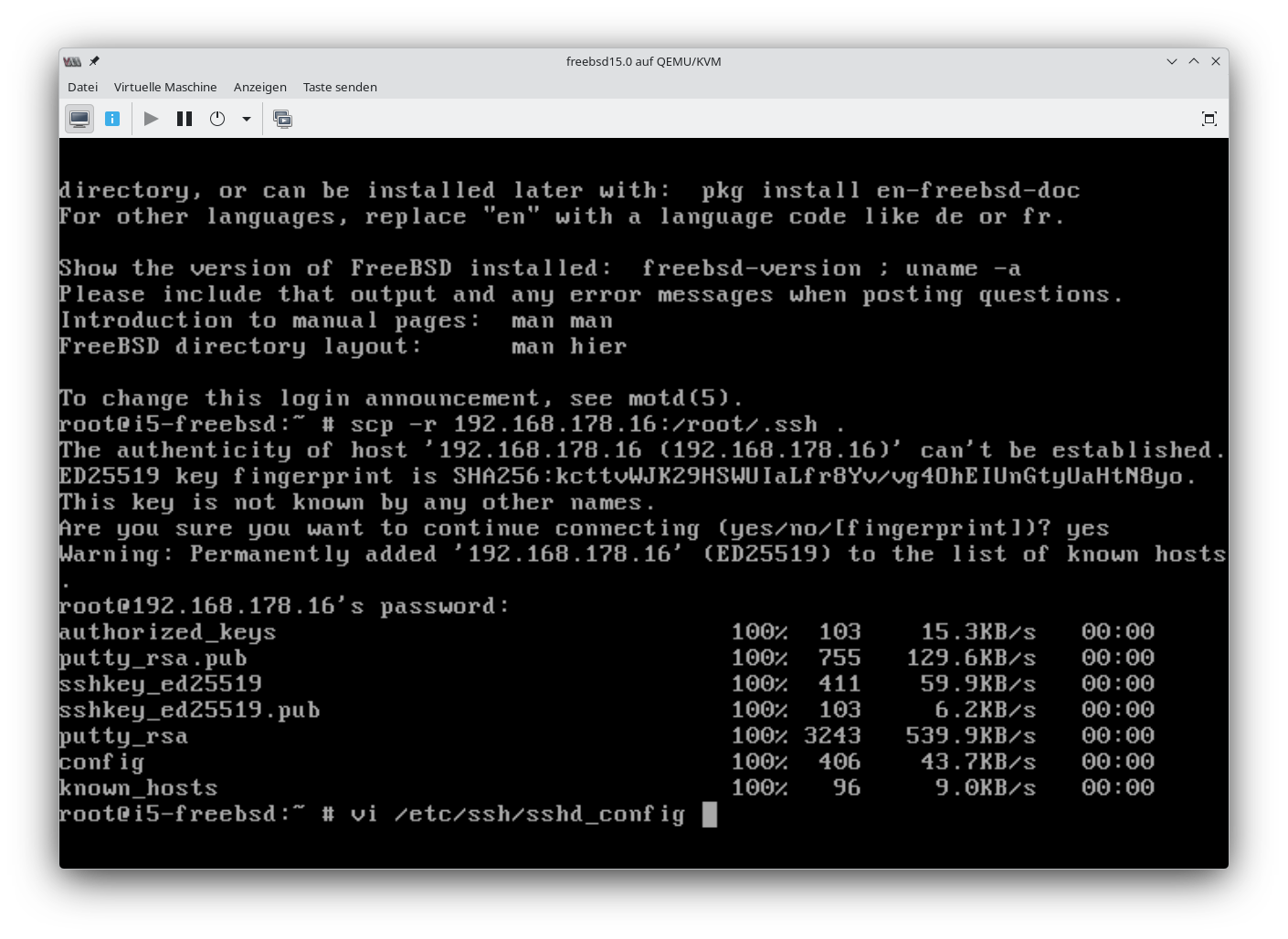Click the 'freebsd-version ; uname -a' text

click(832, 269)
